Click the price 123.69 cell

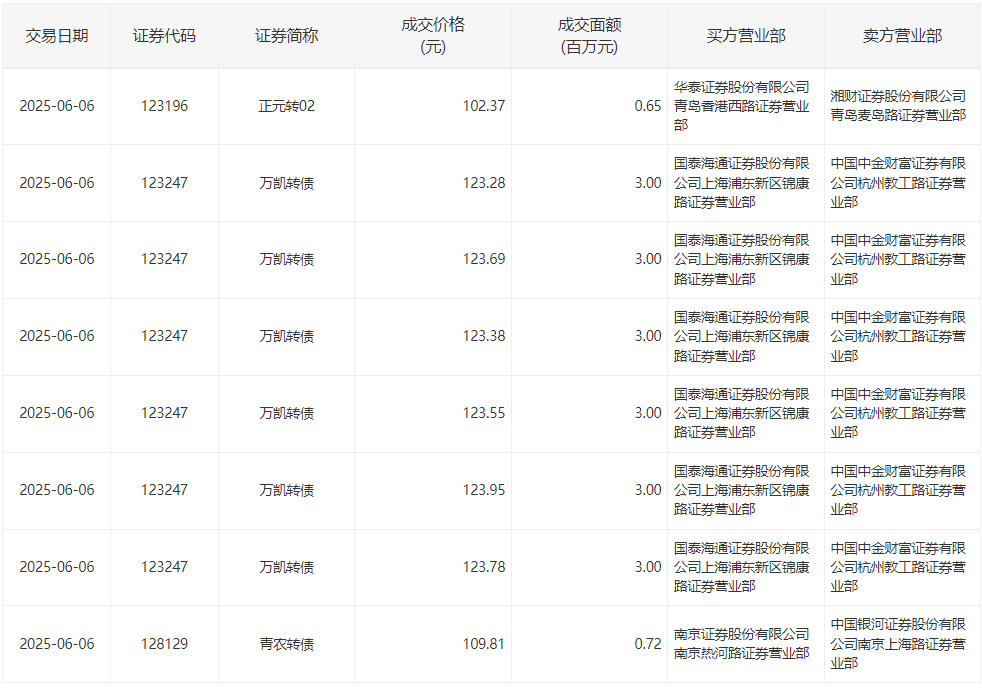433,259
